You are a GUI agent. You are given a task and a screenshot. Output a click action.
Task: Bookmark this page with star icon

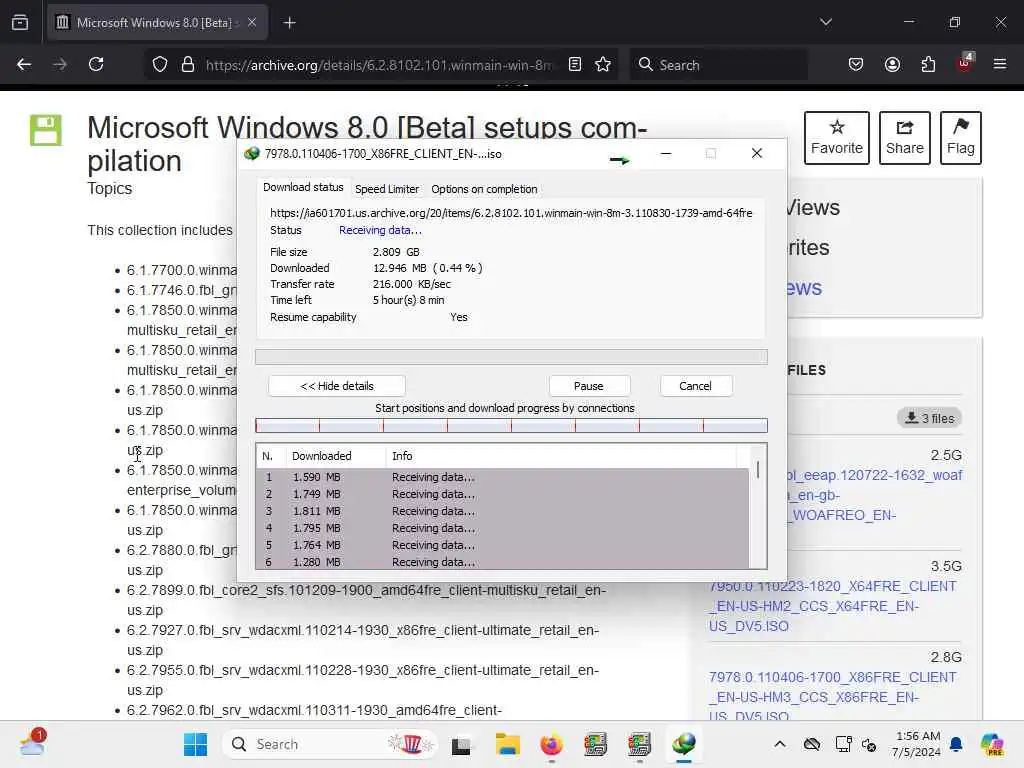click(603, 64)
